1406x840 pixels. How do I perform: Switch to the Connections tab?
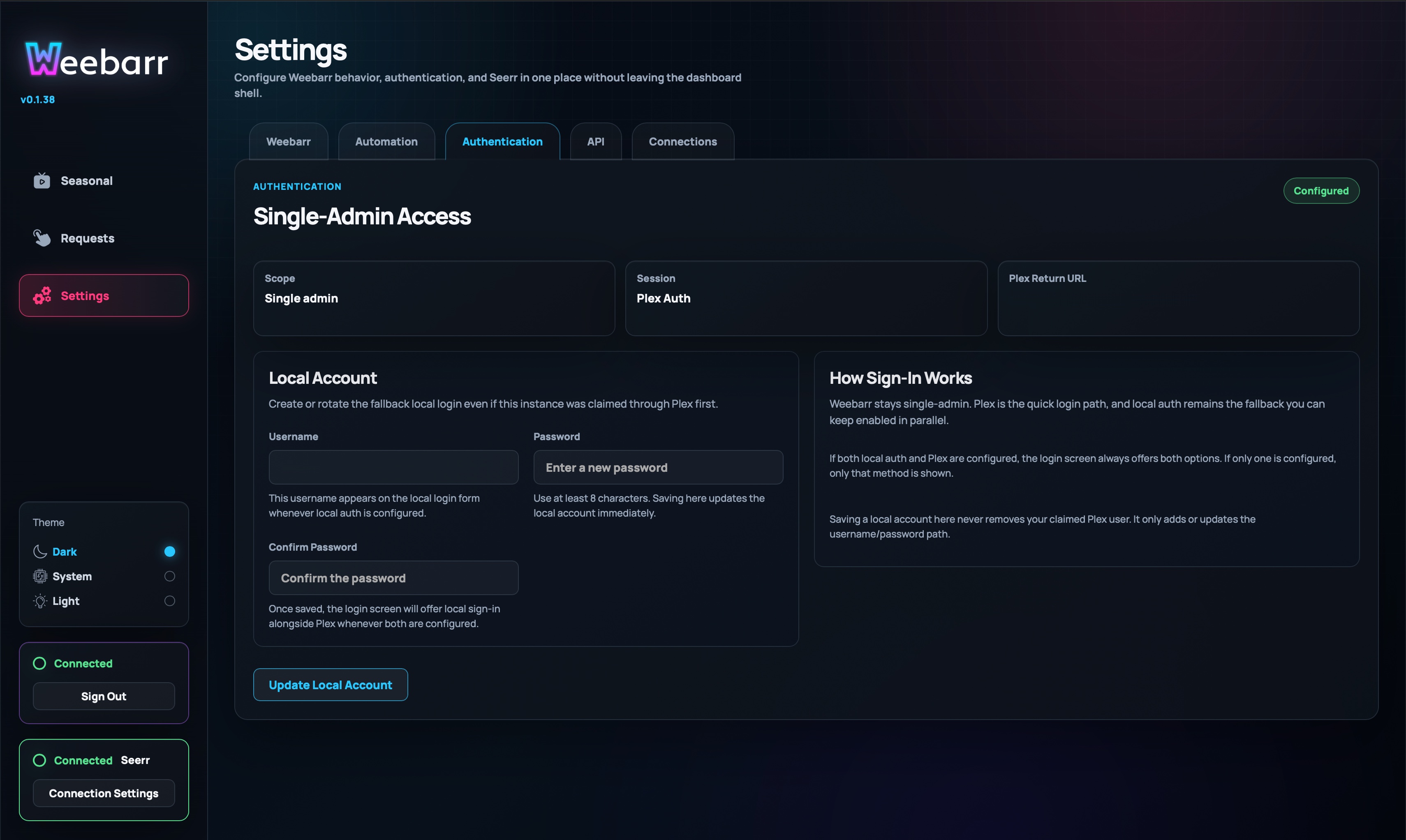(x=683, y=141)
